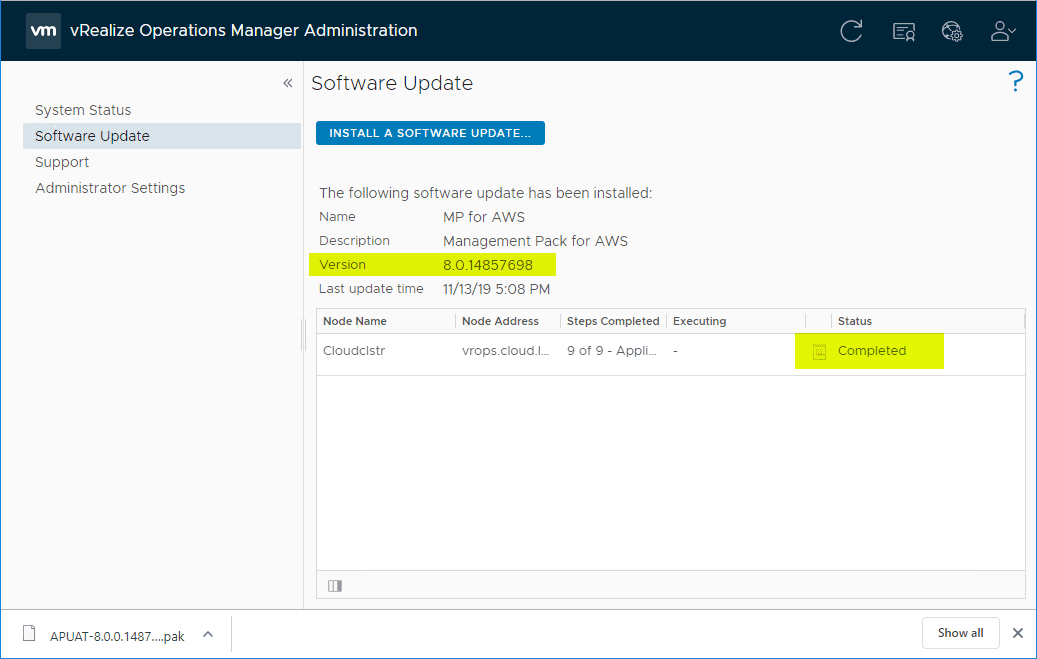Screen dimensions: 1037x659
Task: Open the user account menu icon
Action: 999,31
